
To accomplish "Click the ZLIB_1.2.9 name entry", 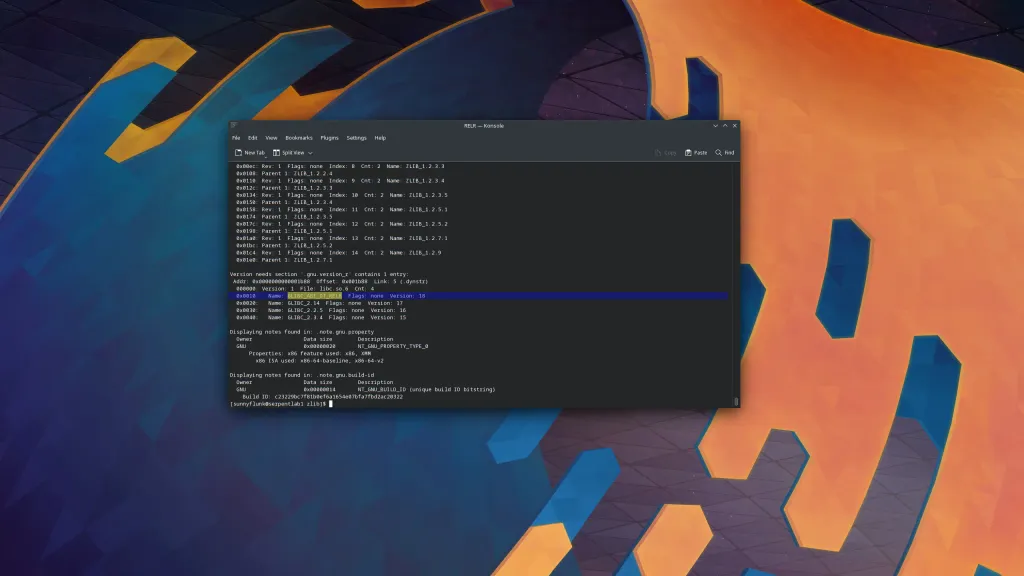I will coord(425,253).
